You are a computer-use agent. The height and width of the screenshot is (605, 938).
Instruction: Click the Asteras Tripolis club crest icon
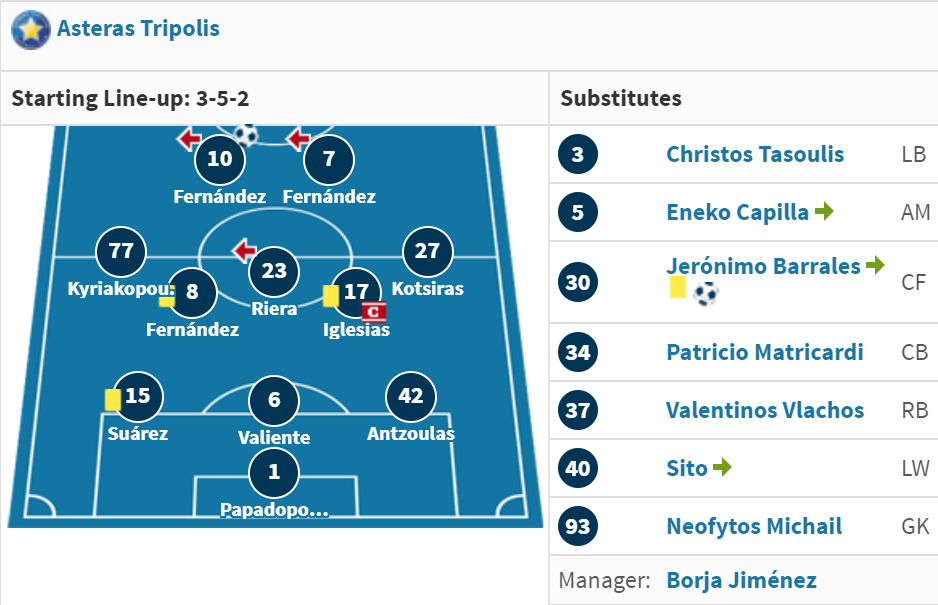coord(31,29)
